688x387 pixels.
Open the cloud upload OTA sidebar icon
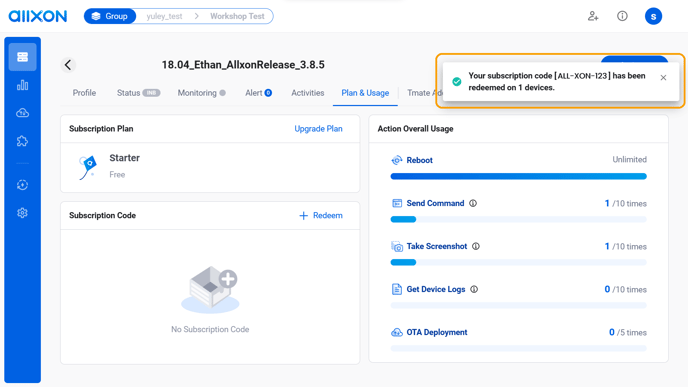(22, 113)
